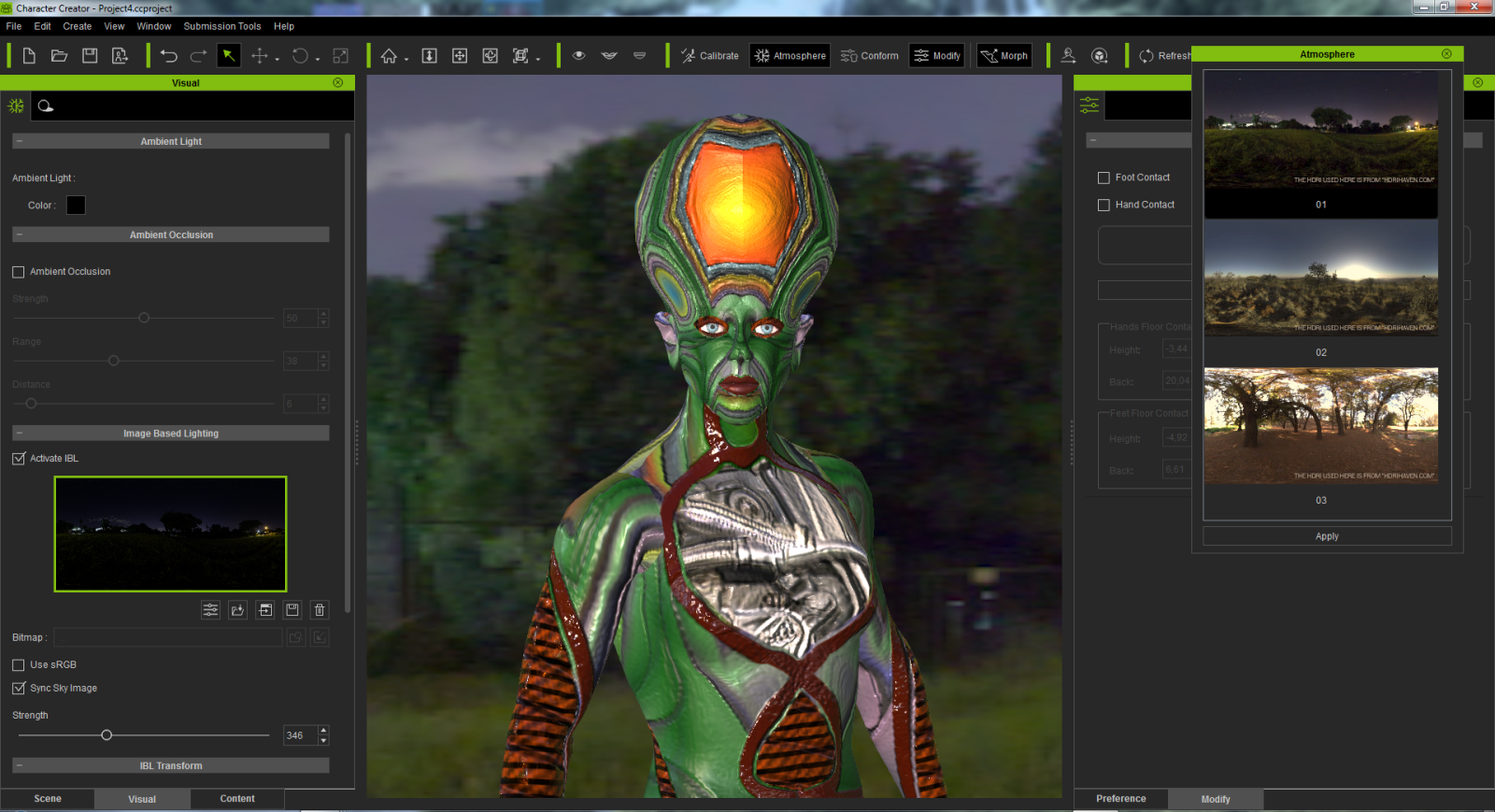Screen dimensions: 1495x812
Task: Click the IBL load image icon
Action: [x=238, y=610]
